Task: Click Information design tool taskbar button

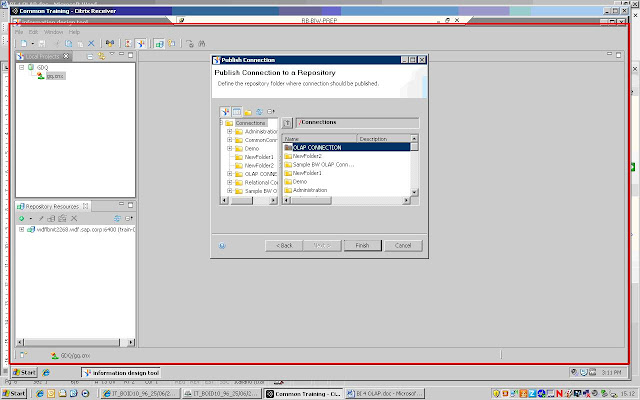Action: tap(121, 373)
